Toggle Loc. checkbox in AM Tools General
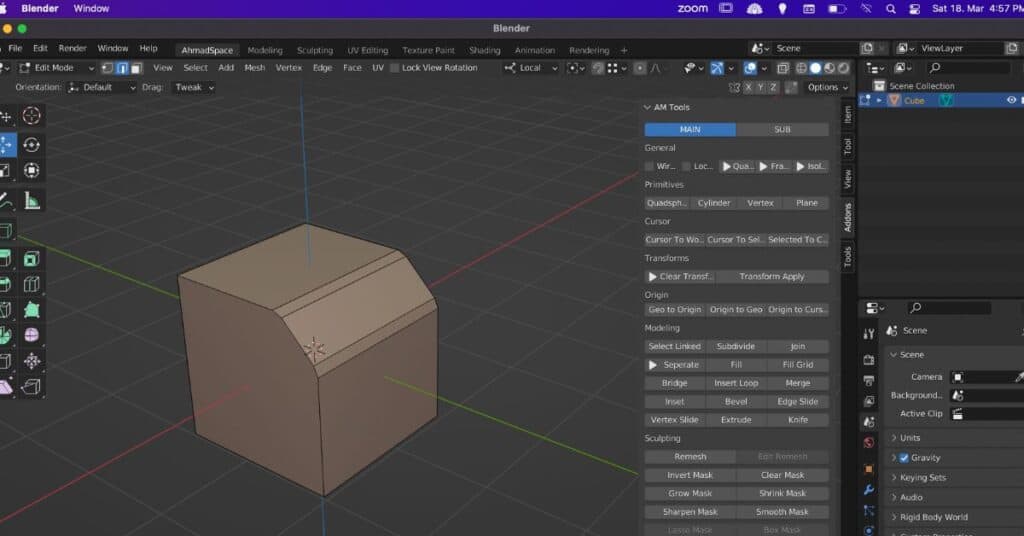 coord(686,166)
